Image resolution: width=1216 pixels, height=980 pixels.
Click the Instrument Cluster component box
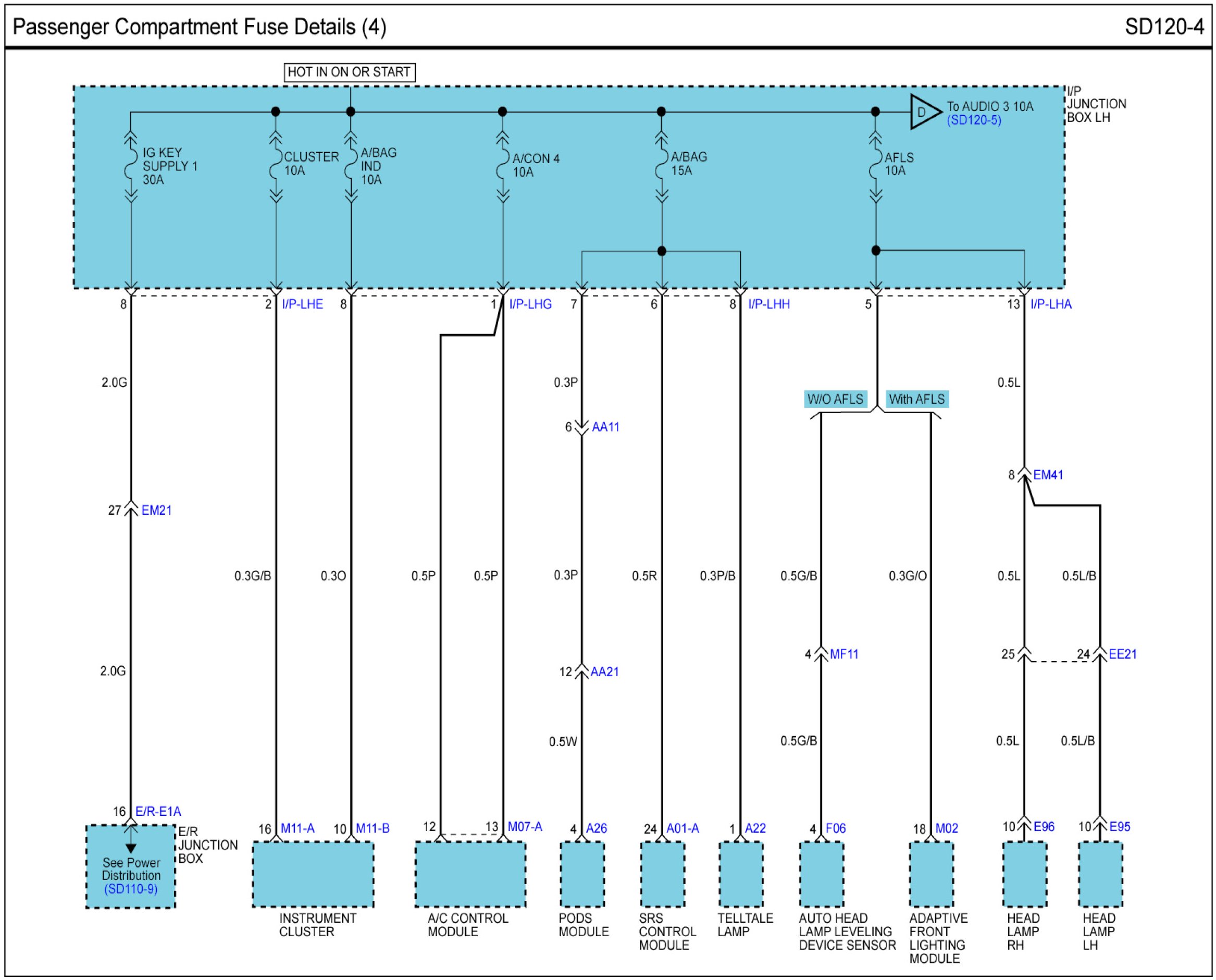pos(313,874)
